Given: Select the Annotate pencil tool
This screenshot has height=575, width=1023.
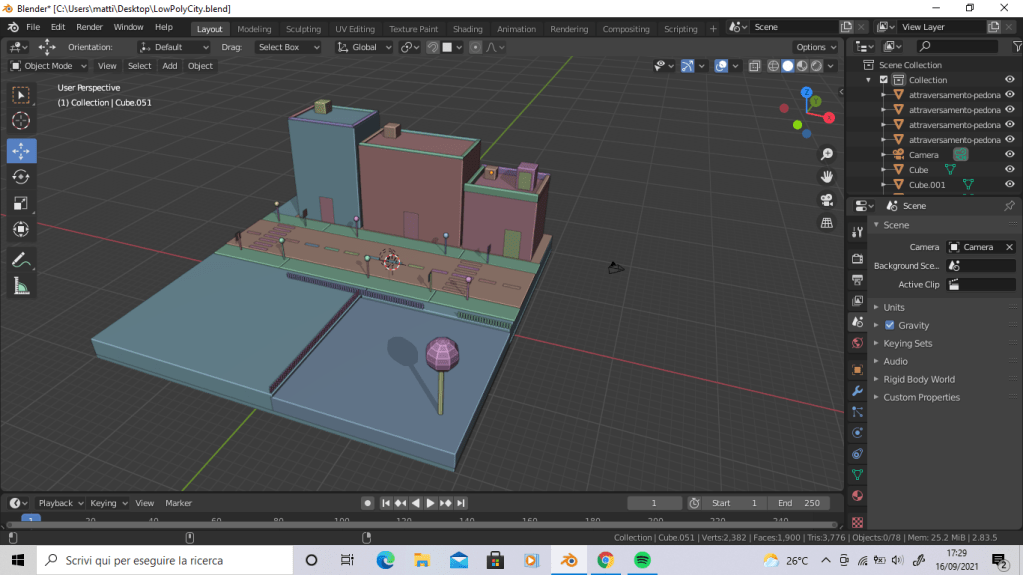Looking at the screenshot, I should (21, 259).
